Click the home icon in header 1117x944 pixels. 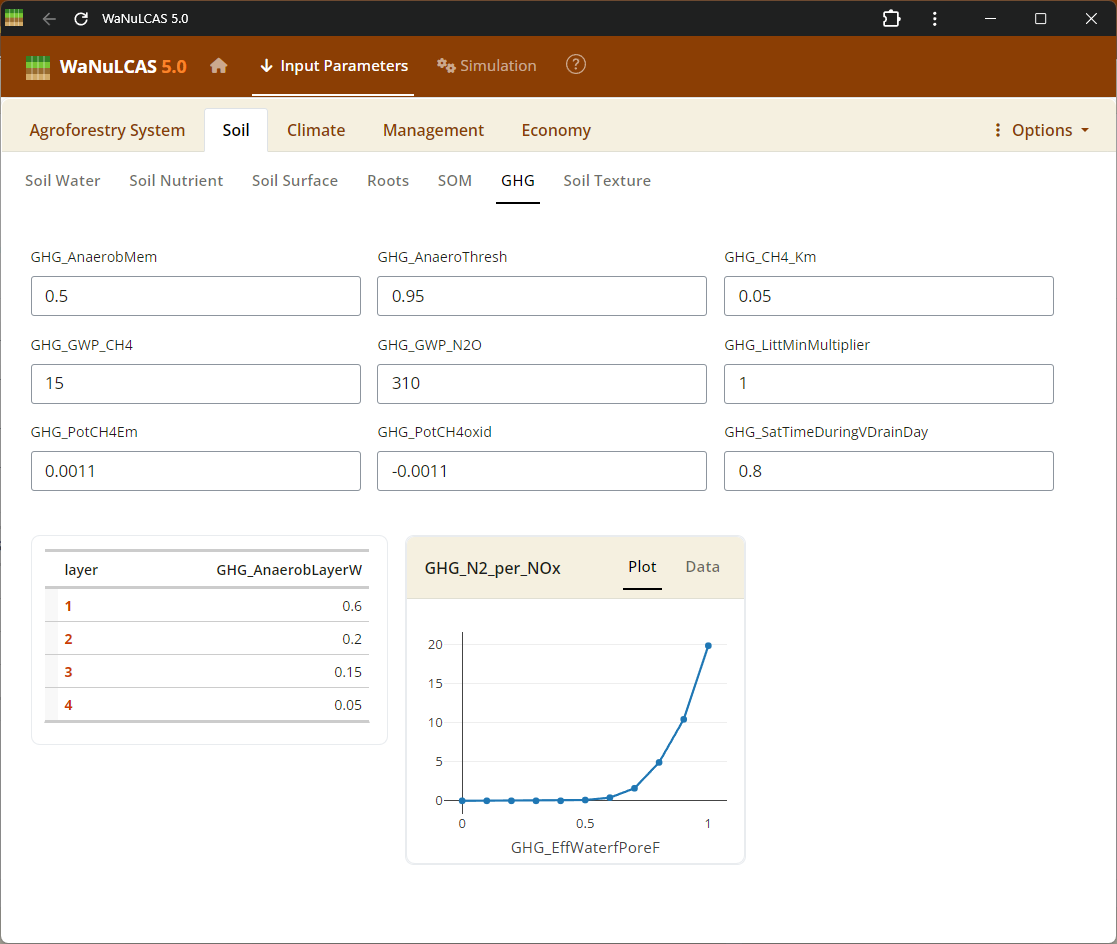pos(218,66)
